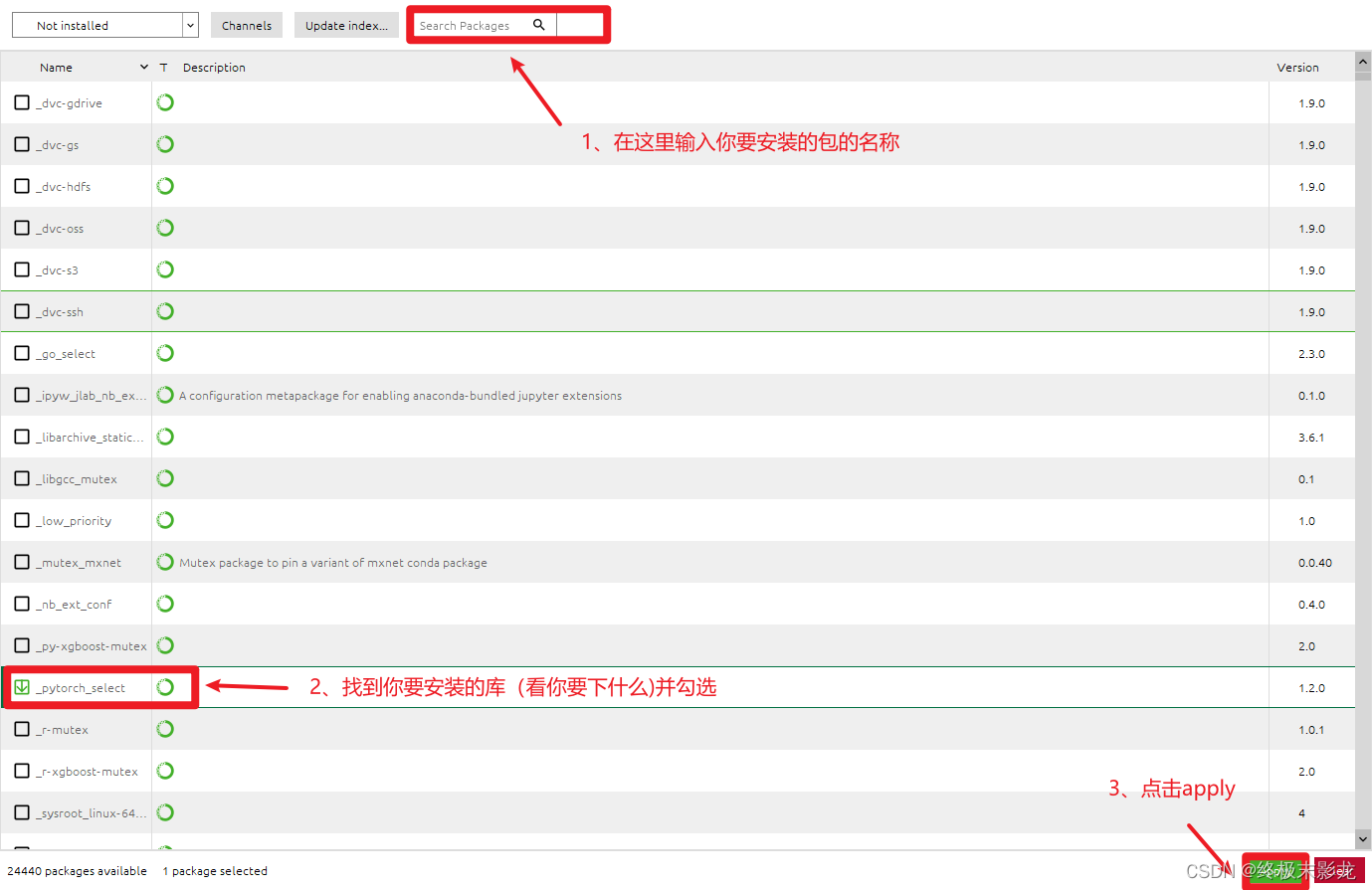1372x890 pixels.
Task: Click the type icon for _r-mutex
Action: pyautogui.click(x=165, y=729)
